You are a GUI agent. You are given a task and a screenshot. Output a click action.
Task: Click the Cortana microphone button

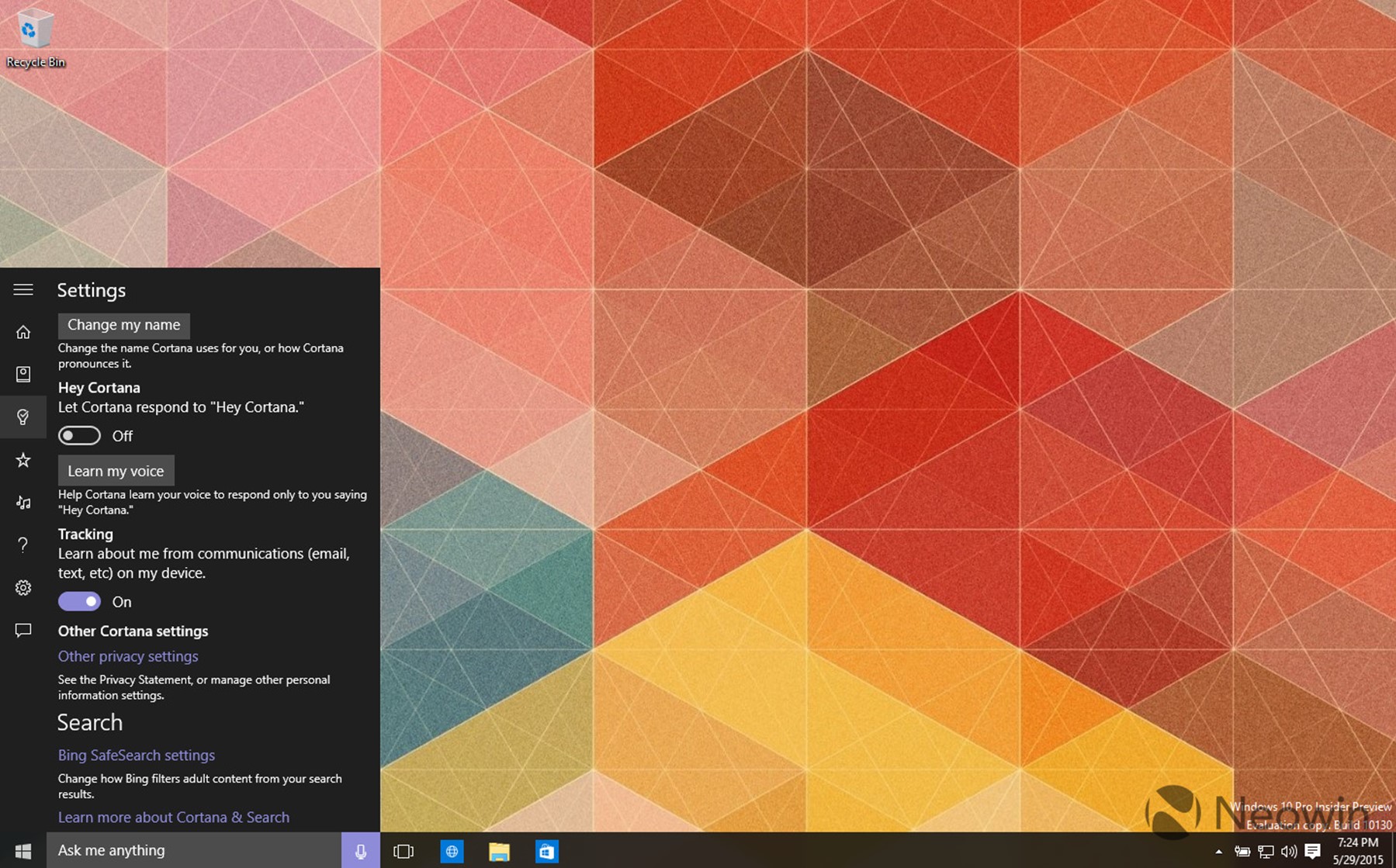tap(361, 850)
